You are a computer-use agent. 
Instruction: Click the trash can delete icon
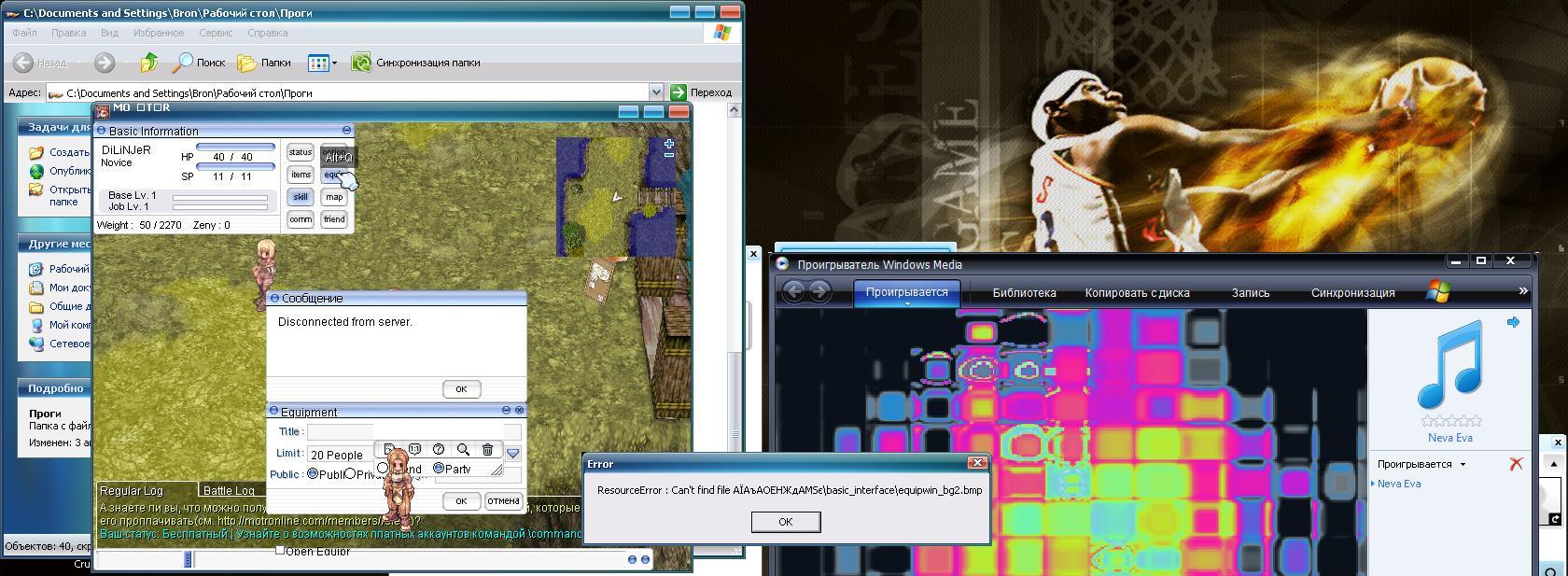click(x=487, y=449)
